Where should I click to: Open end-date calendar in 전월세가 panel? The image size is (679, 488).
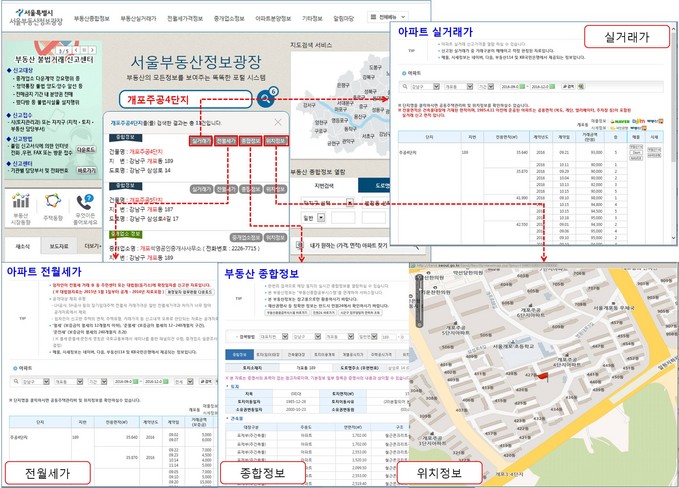[165, 381]
